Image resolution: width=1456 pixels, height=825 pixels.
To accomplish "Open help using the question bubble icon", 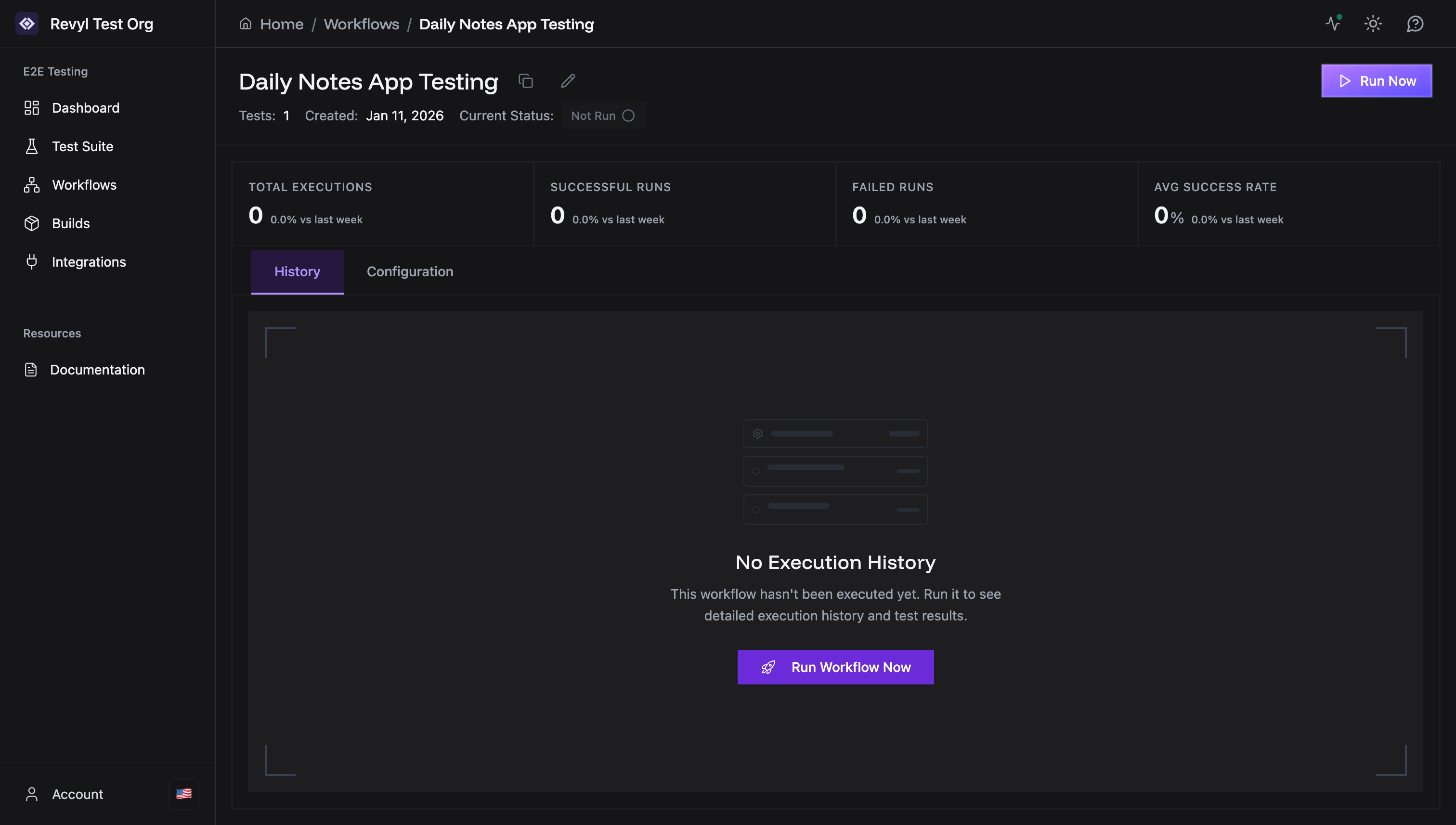I will click(1415, 24).
